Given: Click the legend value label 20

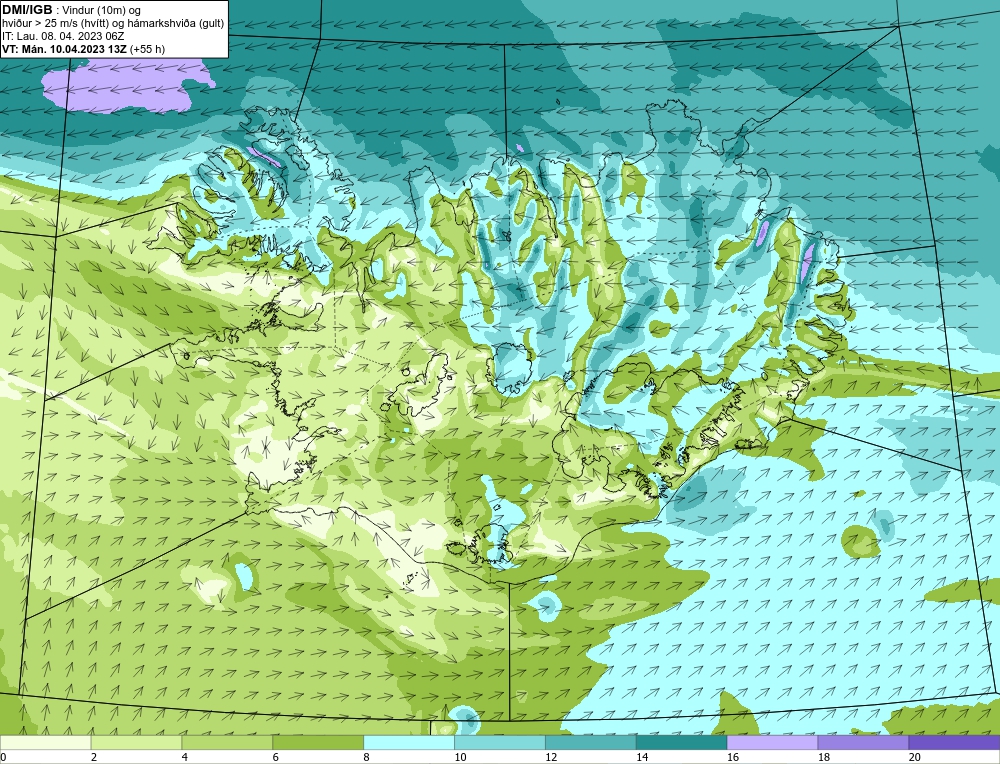Looking at the screenshot, I should [913, 757].
